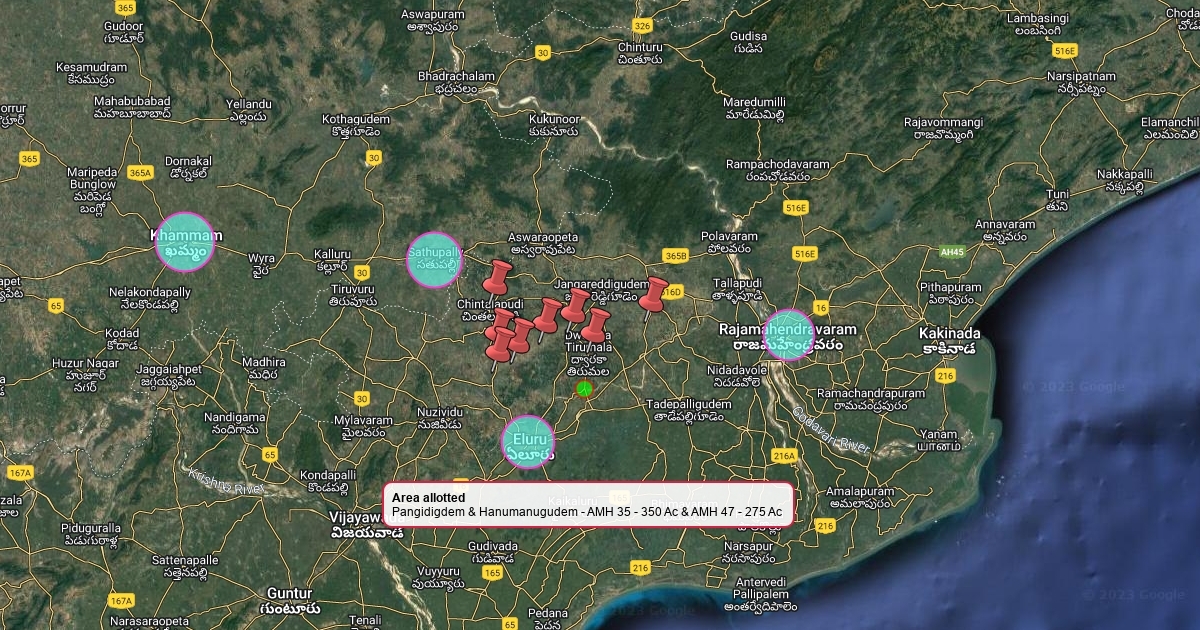
Task: Click the green circular marker below Dwaraka Tirumala
Action: [x=584, y=389]
